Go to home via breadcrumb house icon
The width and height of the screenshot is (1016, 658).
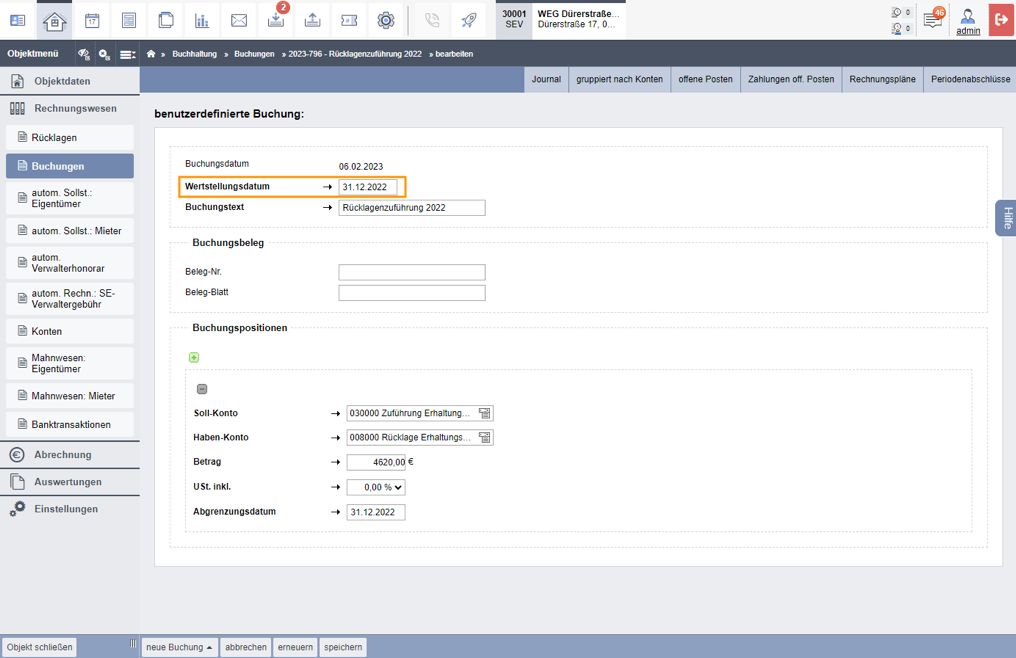click(x=151, y=54)
